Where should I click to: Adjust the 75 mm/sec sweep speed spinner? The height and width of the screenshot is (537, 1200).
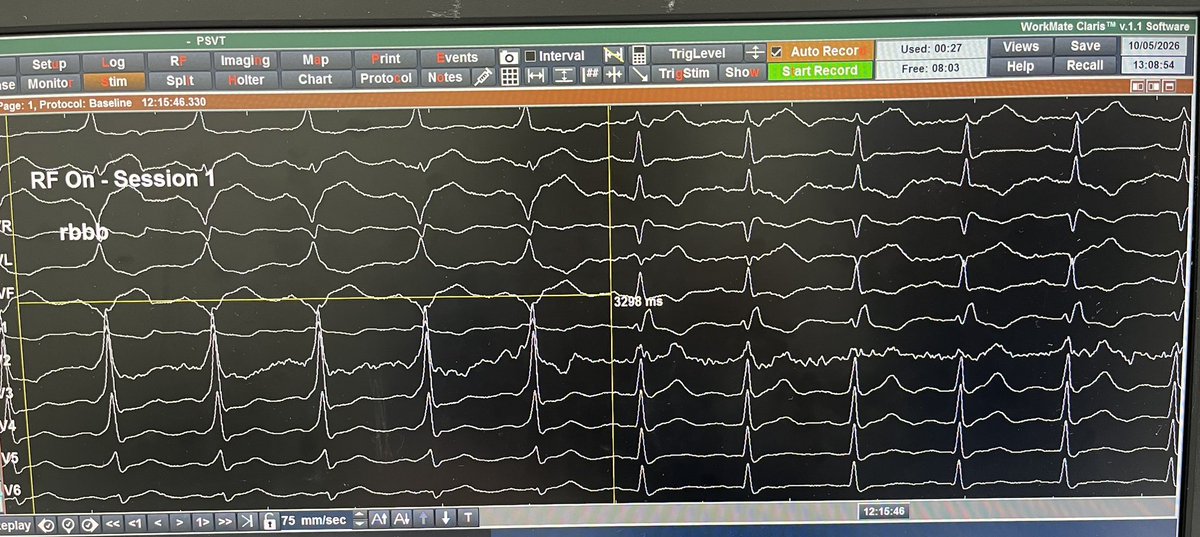point(359,519)
